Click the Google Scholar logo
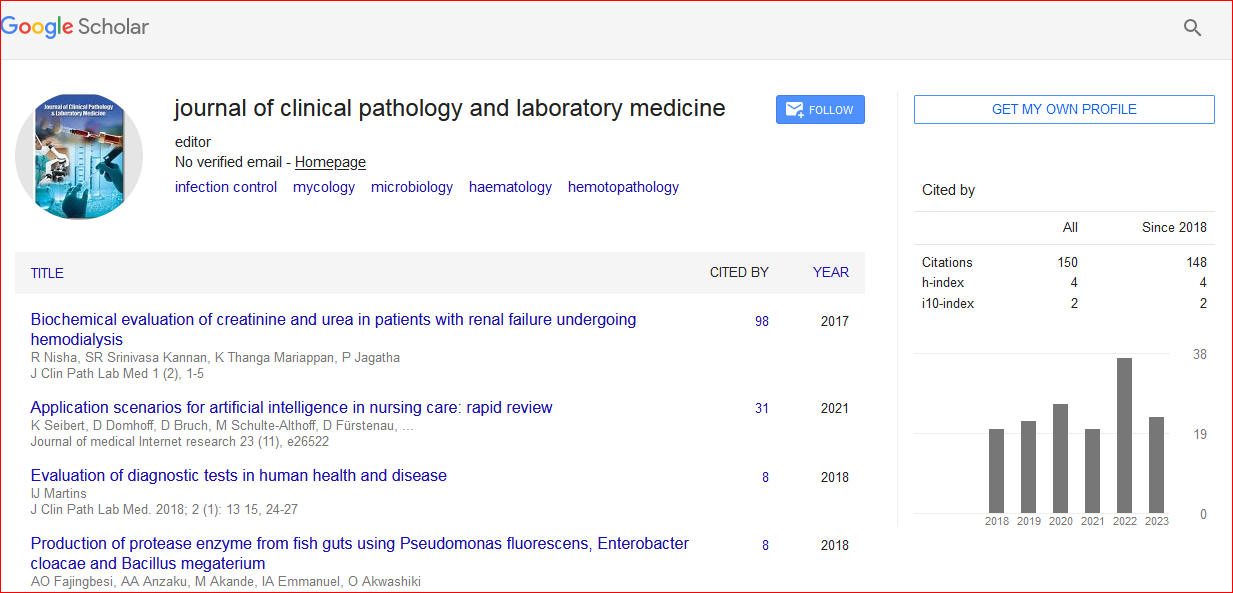The height and width of the screenshot is (593, 1233). point(75,27)
